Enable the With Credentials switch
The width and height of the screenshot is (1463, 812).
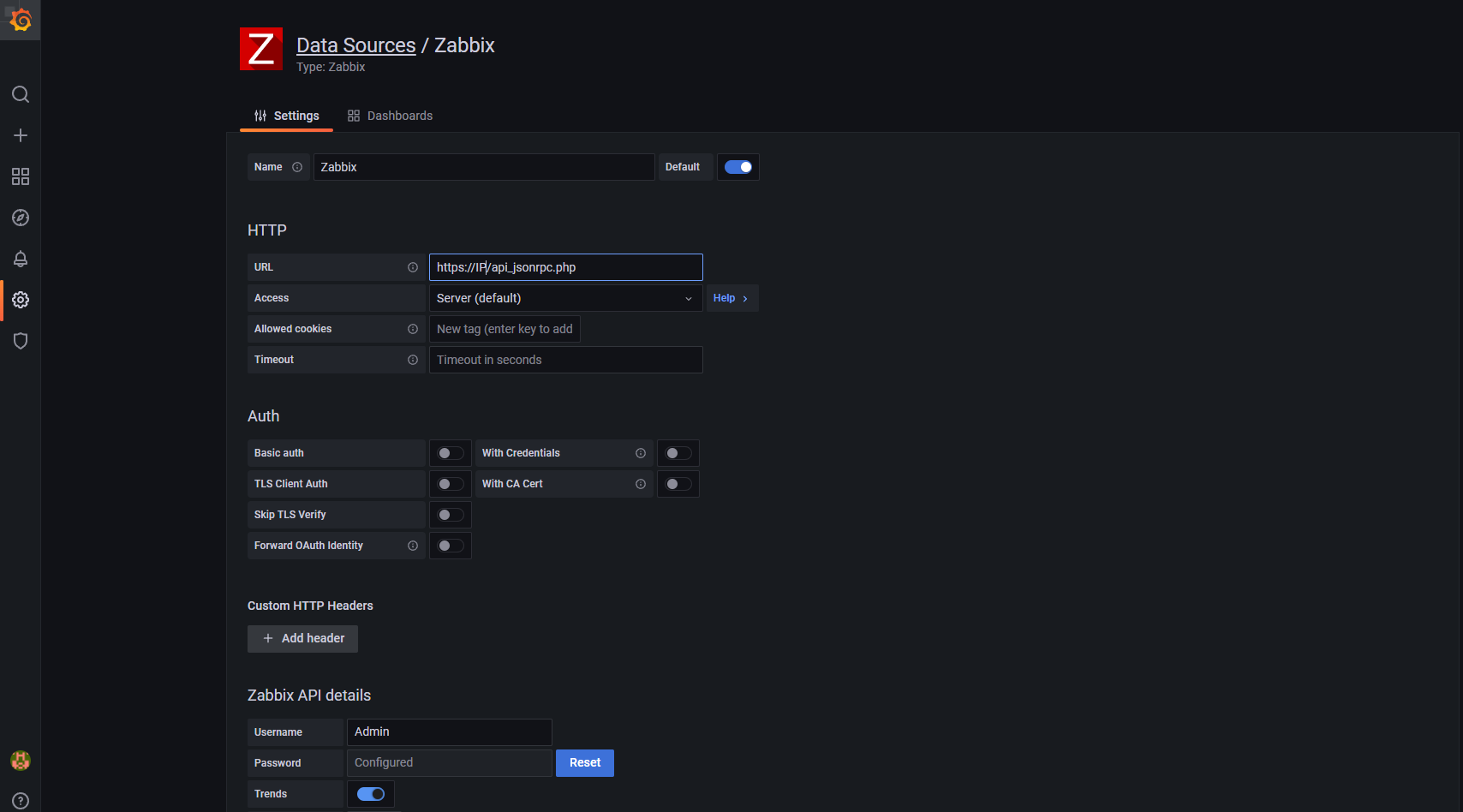point(678,453)
